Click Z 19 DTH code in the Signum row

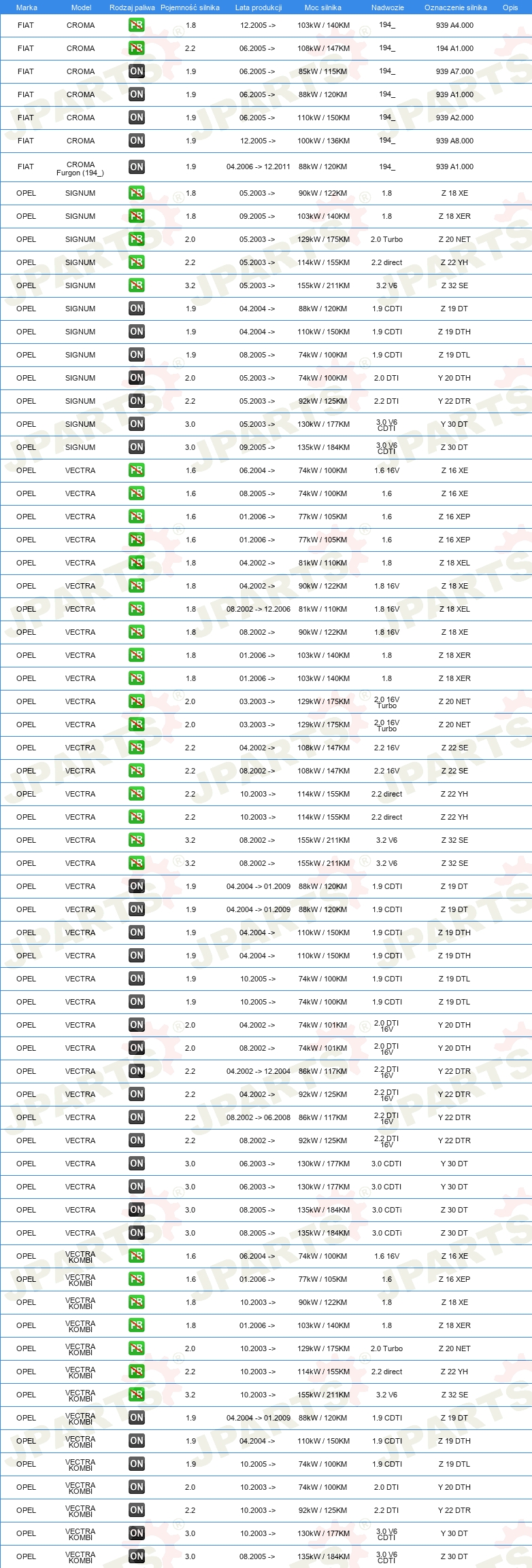point(454,332)
